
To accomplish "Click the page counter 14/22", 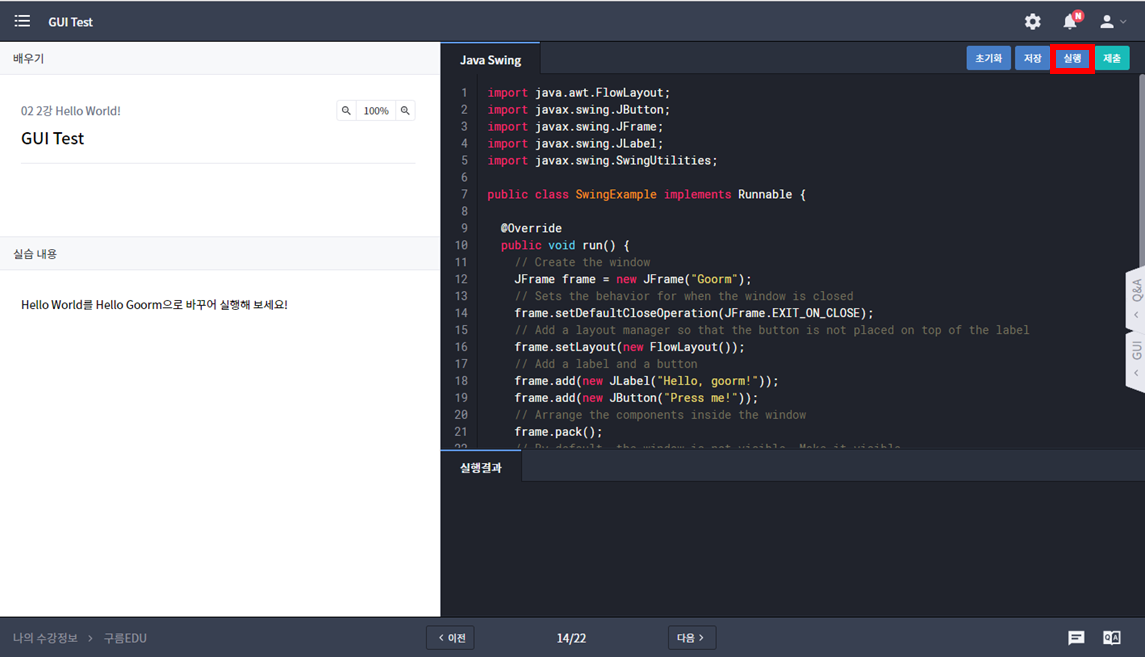I will pos(571,638).
